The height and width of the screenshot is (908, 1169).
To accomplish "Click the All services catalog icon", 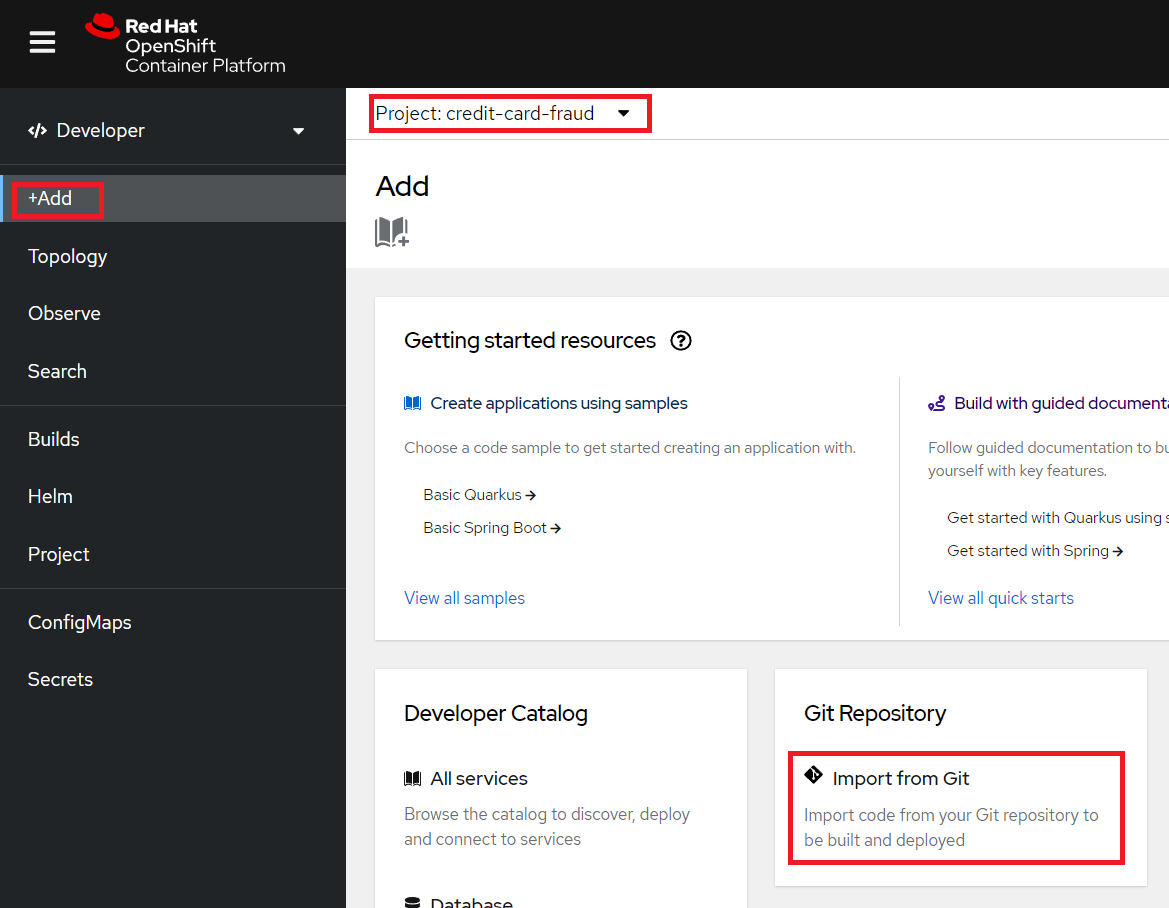I will [412, 778].
